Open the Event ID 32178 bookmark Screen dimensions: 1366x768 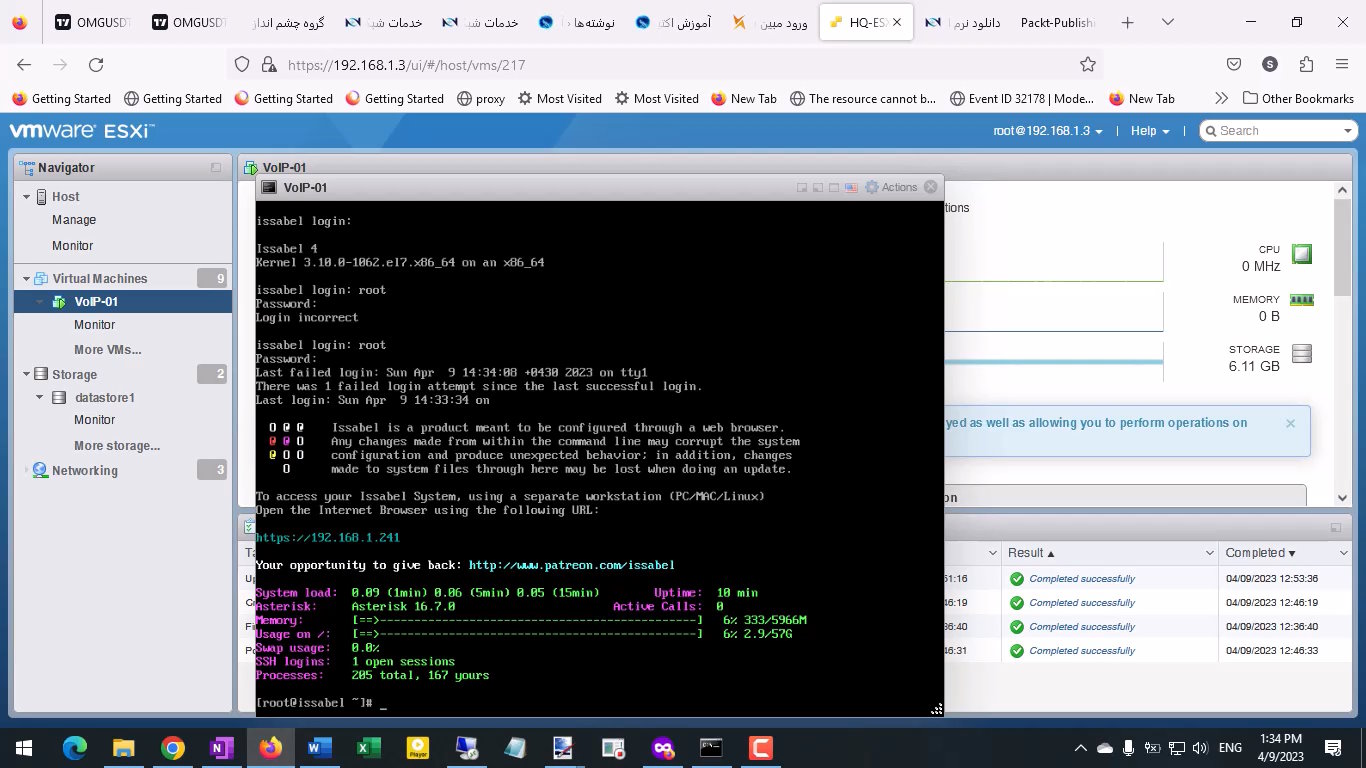tap(1020, 98)
